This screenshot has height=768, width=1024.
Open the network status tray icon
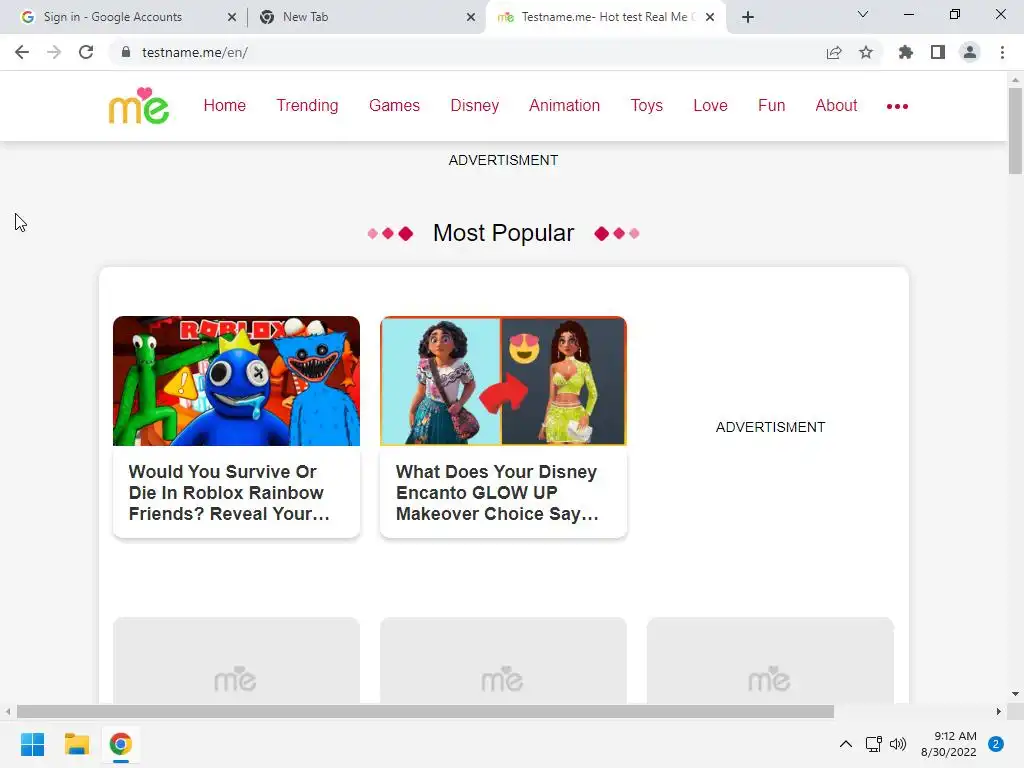(873, 744)
